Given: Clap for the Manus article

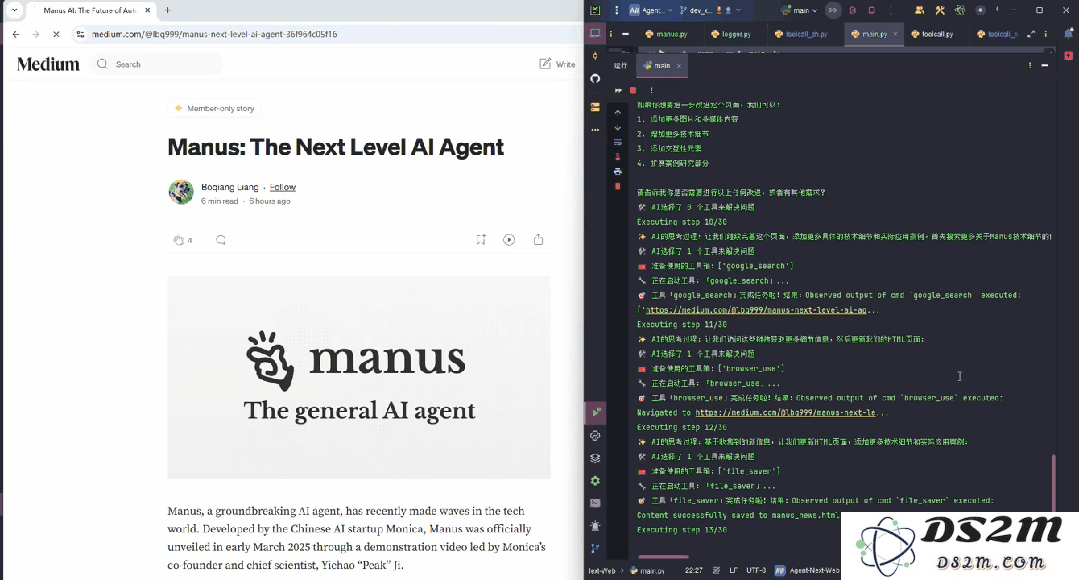Looking at the screenshot, I should (179, 240).
